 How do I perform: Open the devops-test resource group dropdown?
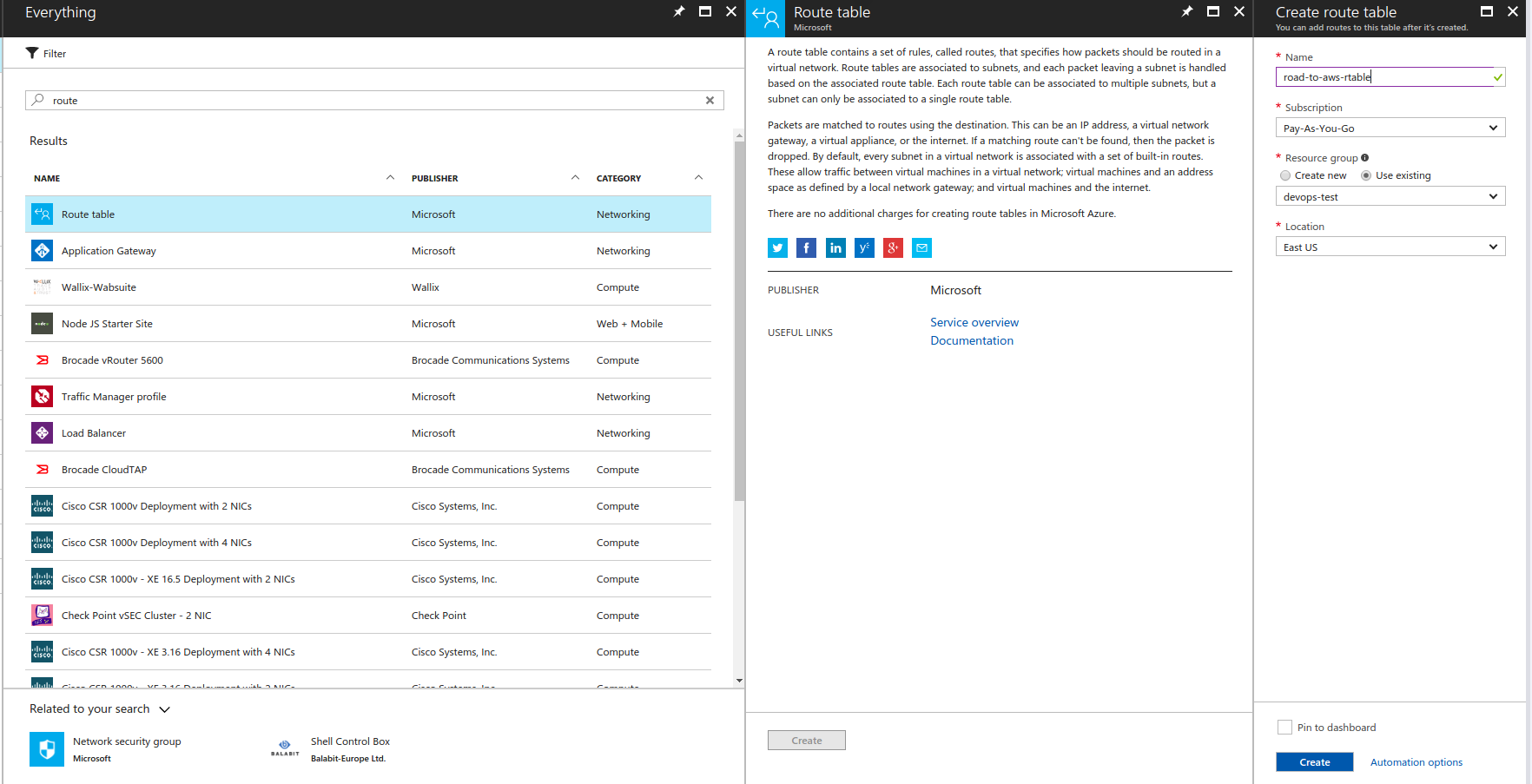click(x=1390, y=196)
